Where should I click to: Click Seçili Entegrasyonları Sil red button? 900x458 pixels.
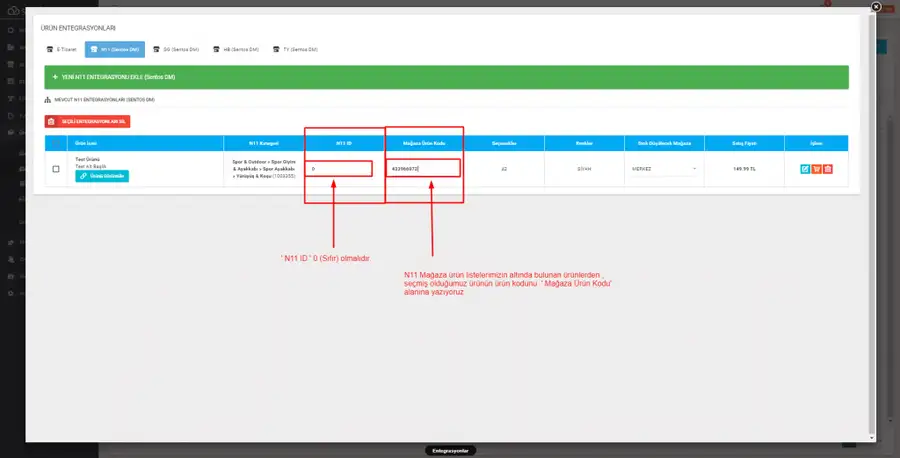coord(87,122)
